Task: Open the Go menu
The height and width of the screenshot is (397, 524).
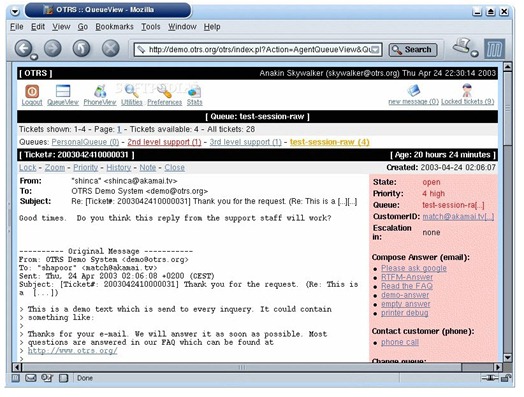Action: [83, 27]
